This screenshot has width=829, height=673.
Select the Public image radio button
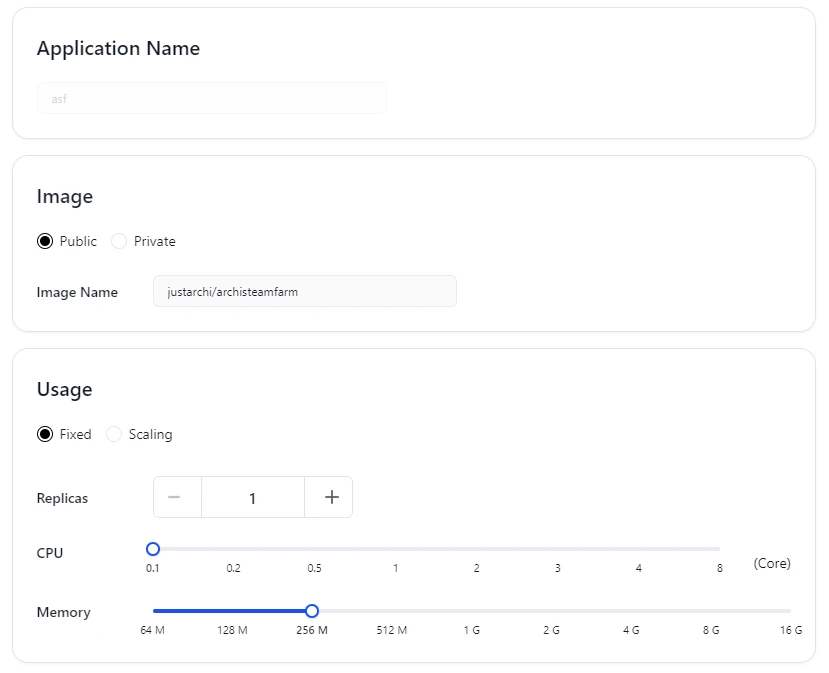pyautogui.click(x=45, y=241)
